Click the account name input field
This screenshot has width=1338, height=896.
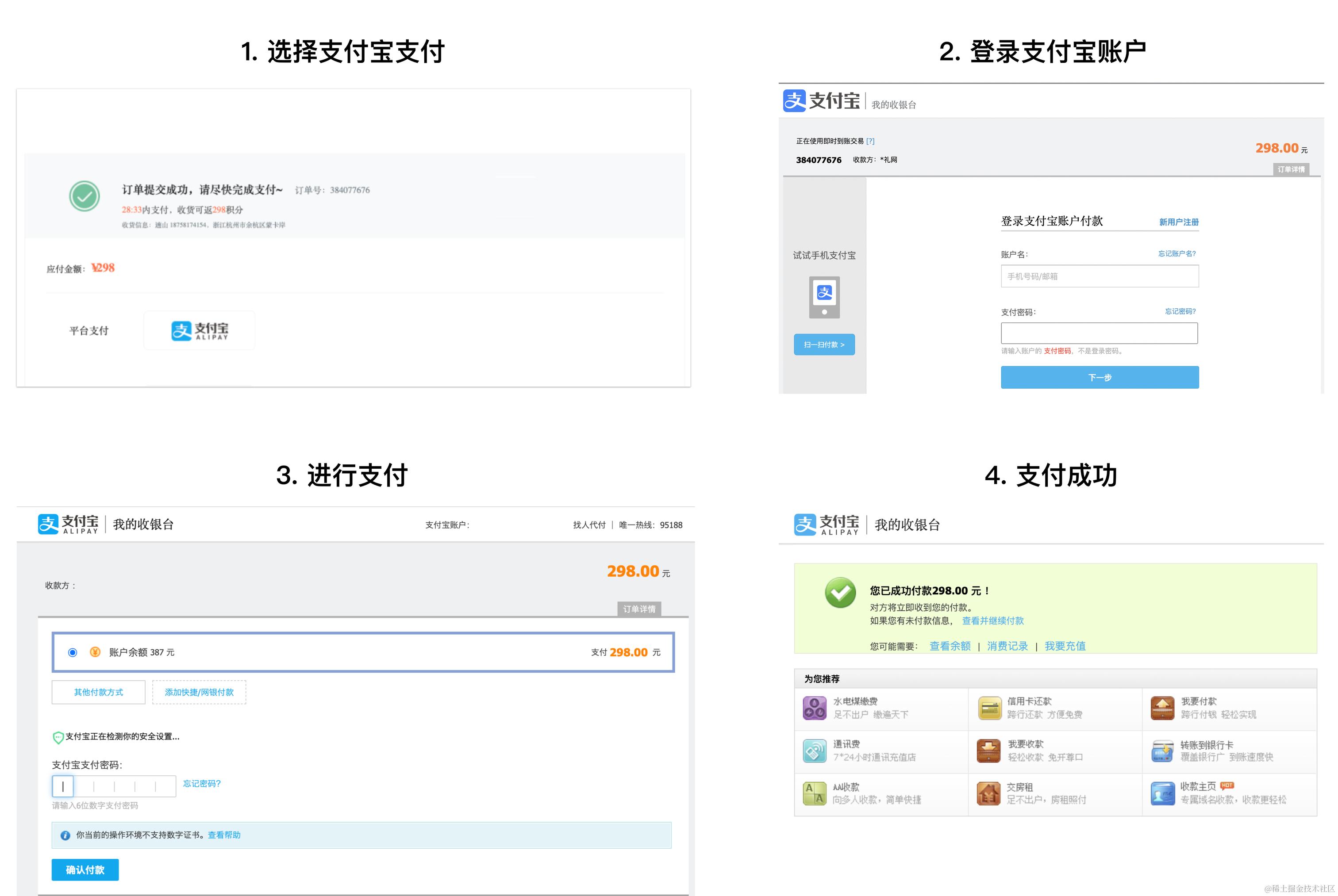tap(1099, 276)
